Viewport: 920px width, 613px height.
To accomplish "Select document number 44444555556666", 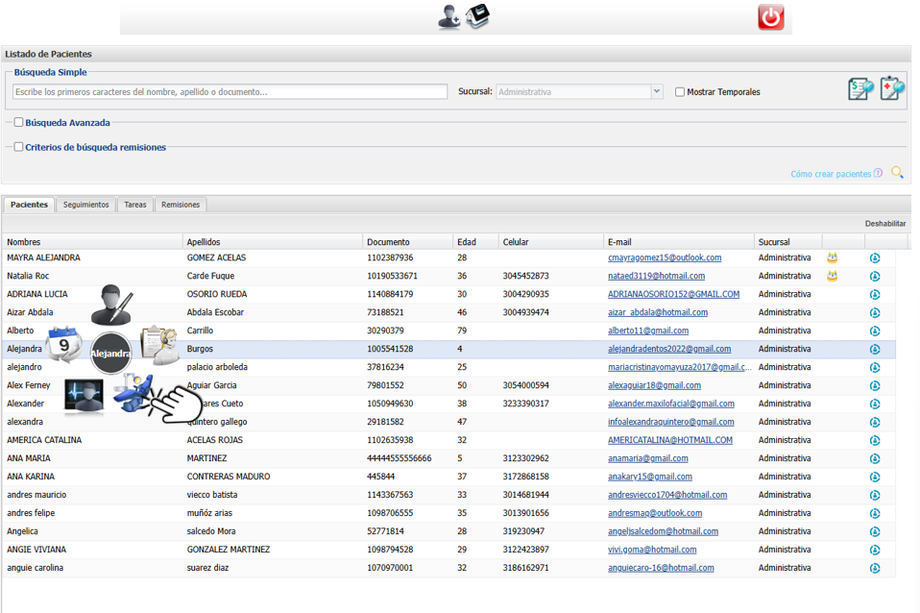I will click(x=399, y=458).
